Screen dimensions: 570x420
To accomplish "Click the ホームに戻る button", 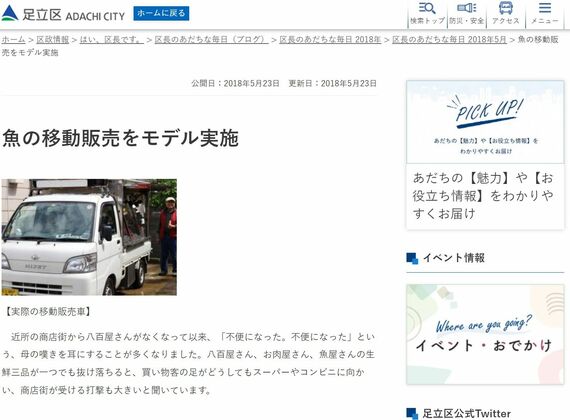I will [x=161, y=13].
